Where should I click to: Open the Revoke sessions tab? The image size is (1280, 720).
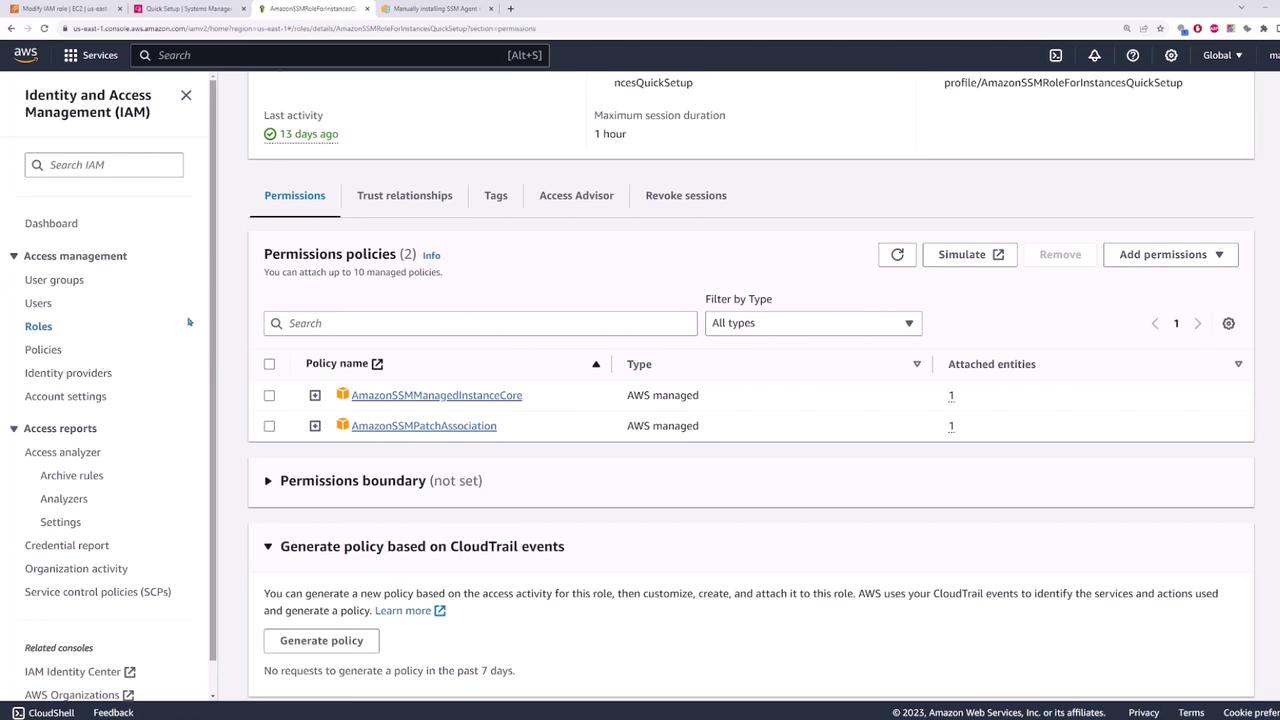(x=686, y=196)
